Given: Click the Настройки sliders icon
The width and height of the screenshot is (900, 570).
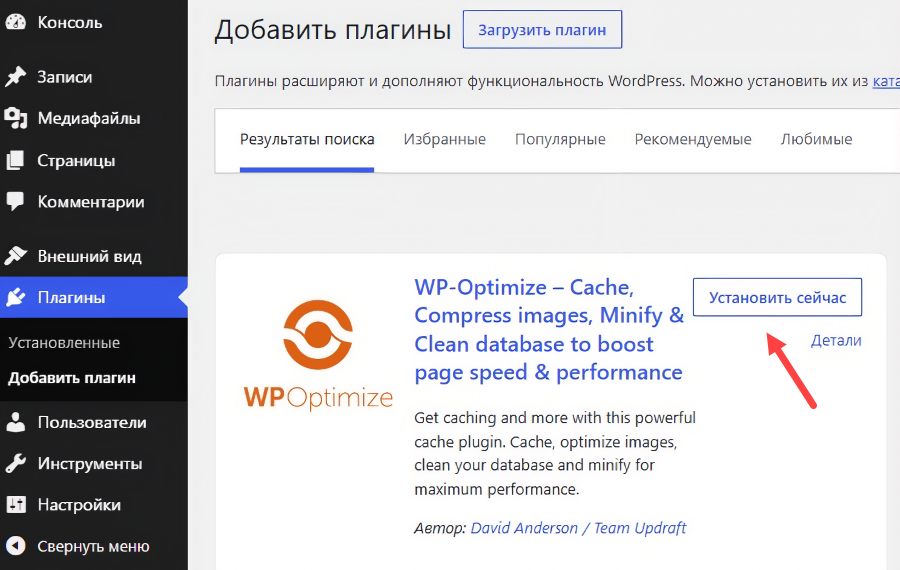Looking at the screenshot, I should 15,505.
